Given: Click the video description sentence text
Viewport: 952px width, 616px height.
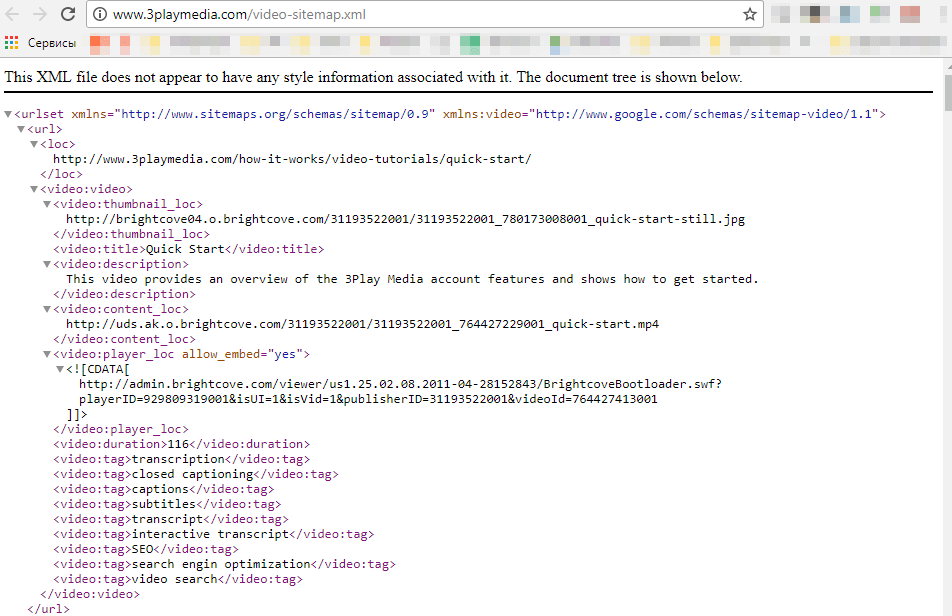Looking at the screenshot, I should tap(412, 279).
